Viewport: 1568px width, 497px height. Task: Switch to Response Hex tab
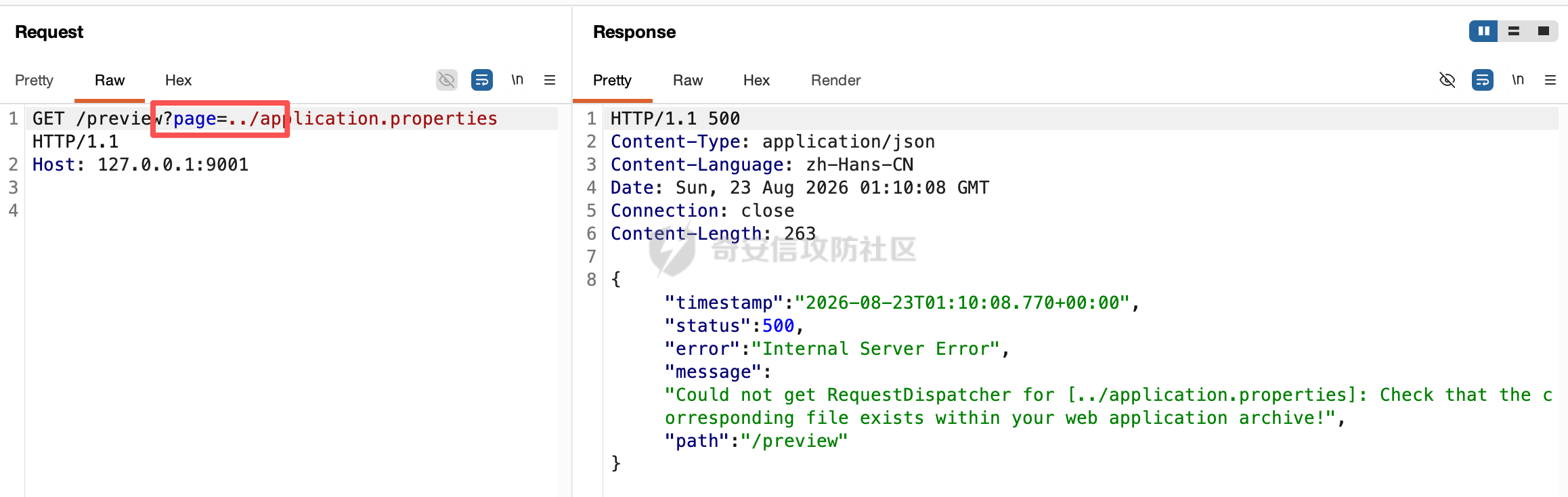pyautogui.click(x=757, y=80)
